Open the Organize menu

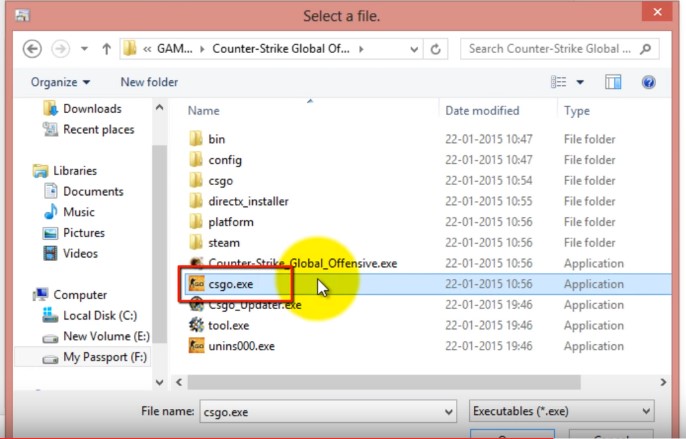pos(60,82)
